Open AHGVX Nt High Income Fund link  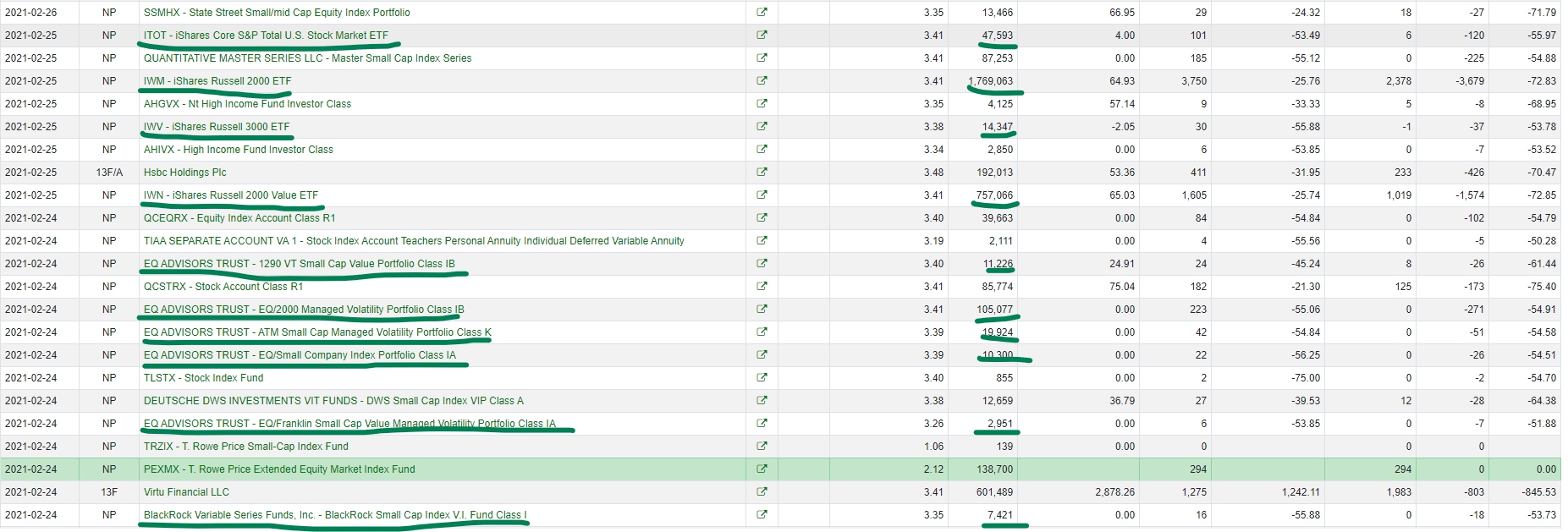coord(247,104)
